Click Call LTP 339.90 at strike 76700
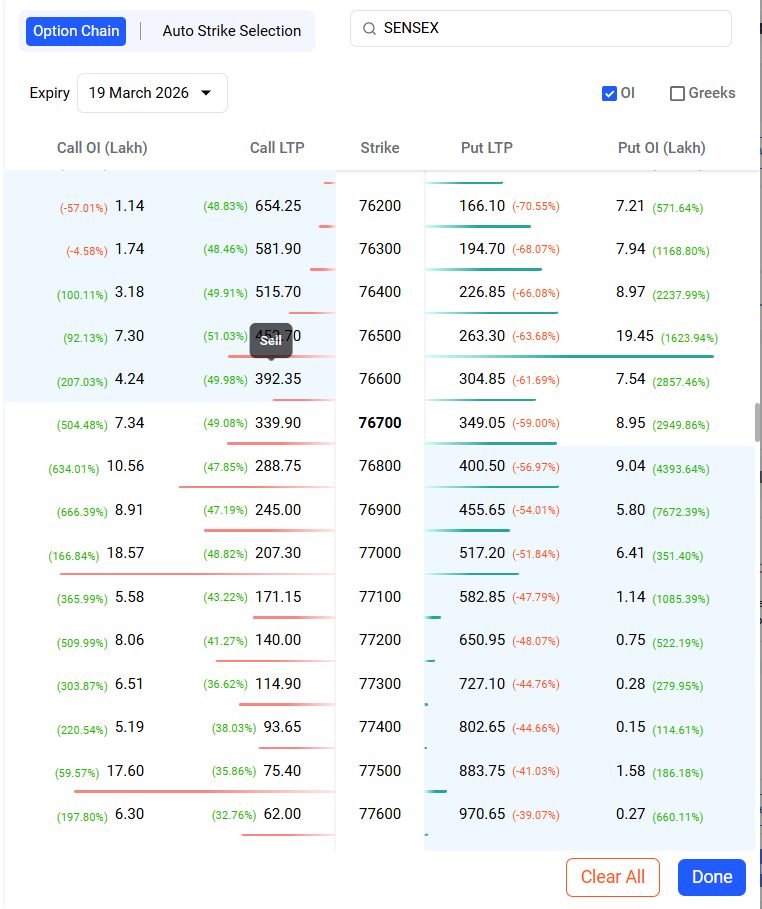 coord(277,423)
